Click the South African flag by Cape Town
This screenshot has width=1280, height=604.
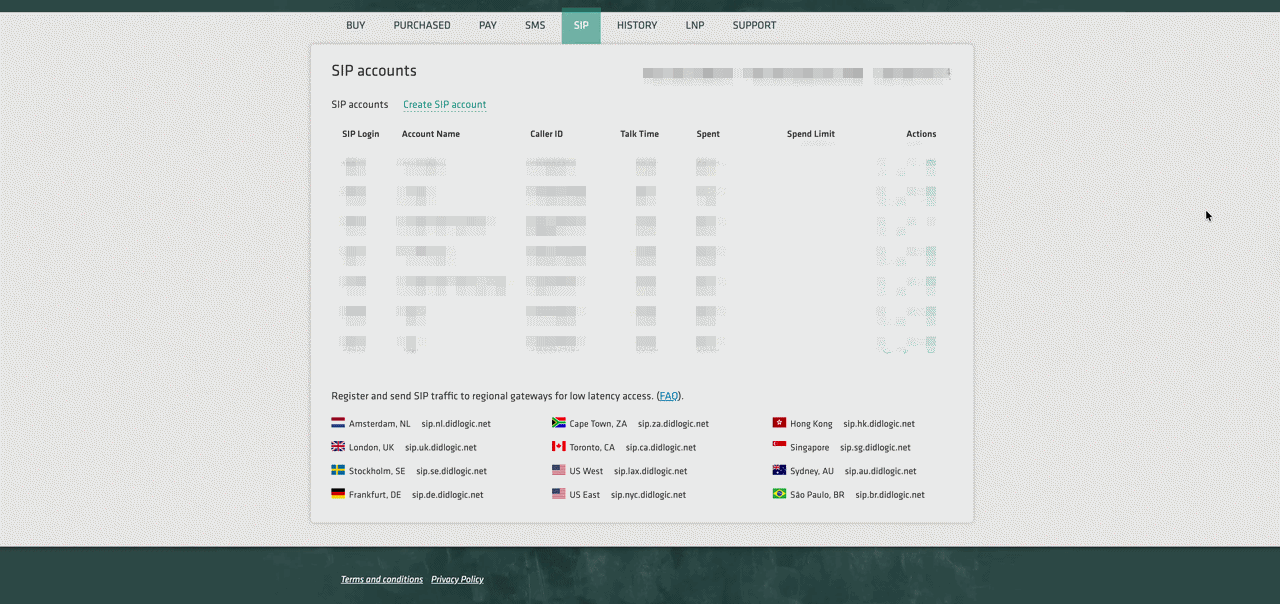tap(559, 423)
